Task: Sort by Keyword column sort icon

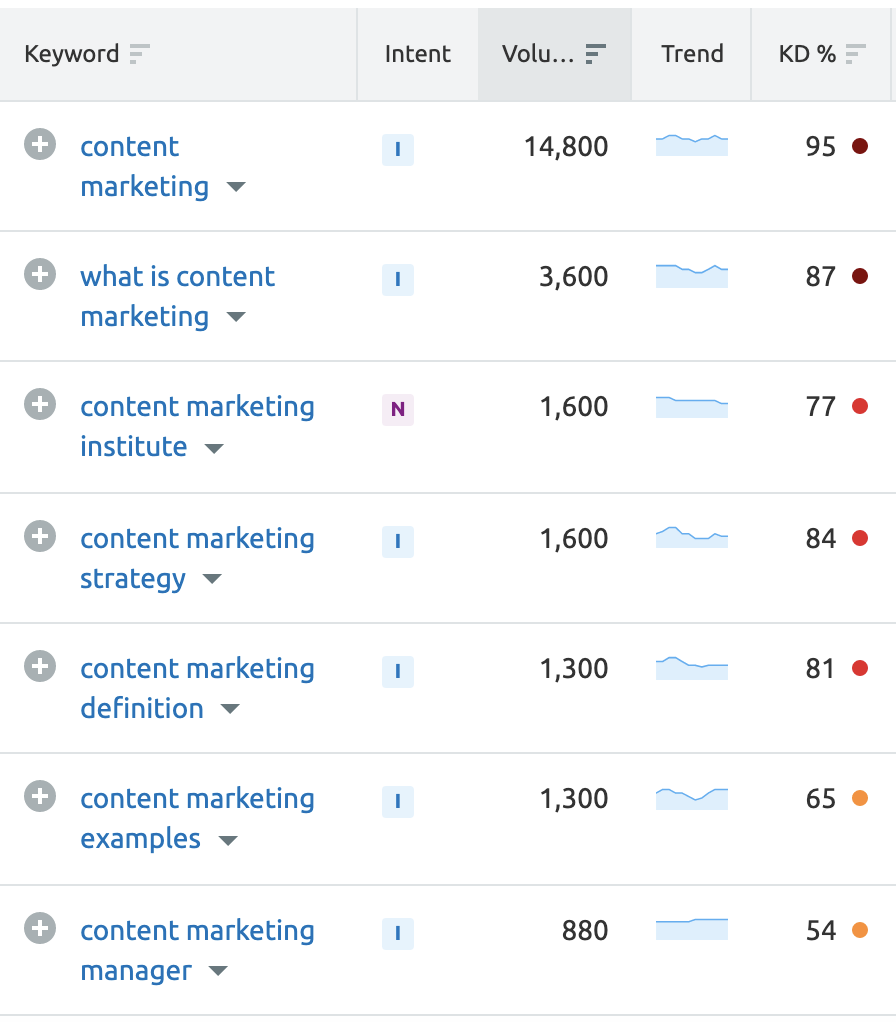Action: pyautogui.click(x=139, y=53)
